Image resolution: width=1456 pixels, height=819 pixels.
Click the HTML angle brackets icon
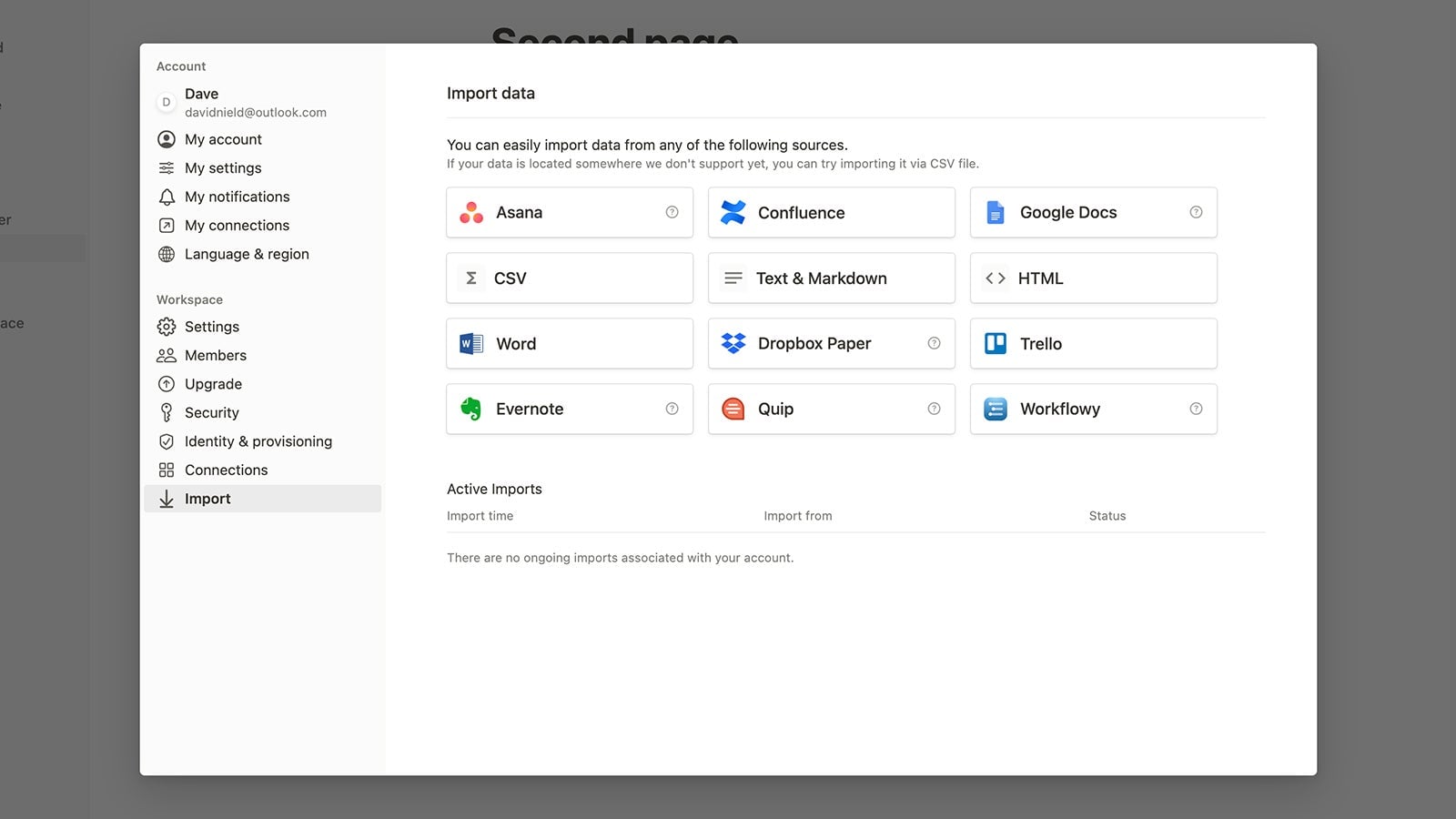(x=996, y=278)
